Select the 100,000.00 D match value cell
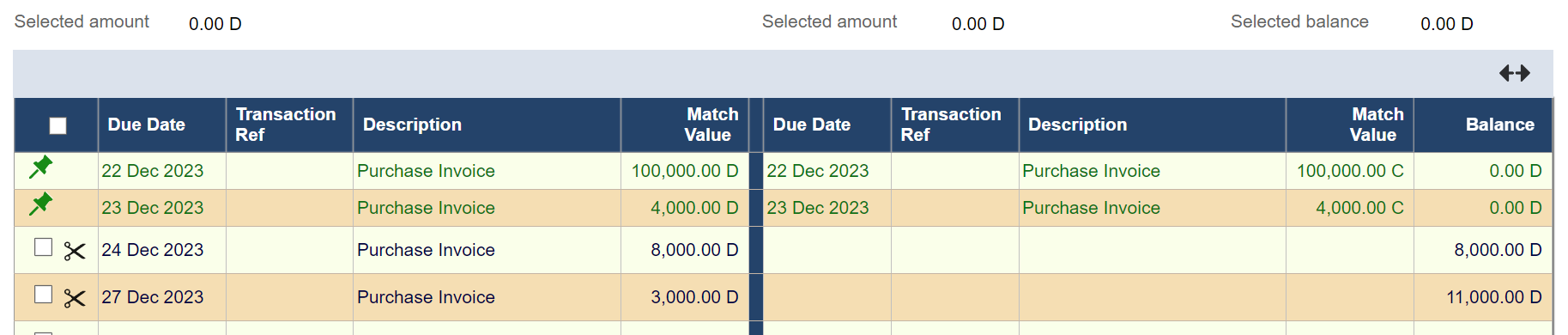 coord(685,171)
